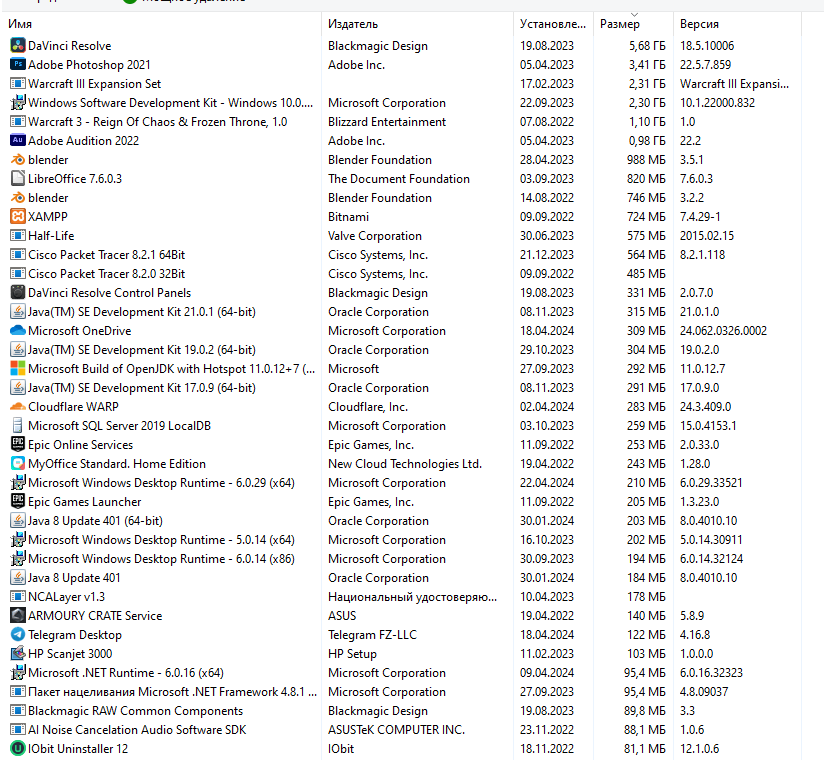Viewport: 824px width, 760px height.
Task: Select AI Noise Cancelation Audio Software SDK
Action: click(x=137, y=730)
